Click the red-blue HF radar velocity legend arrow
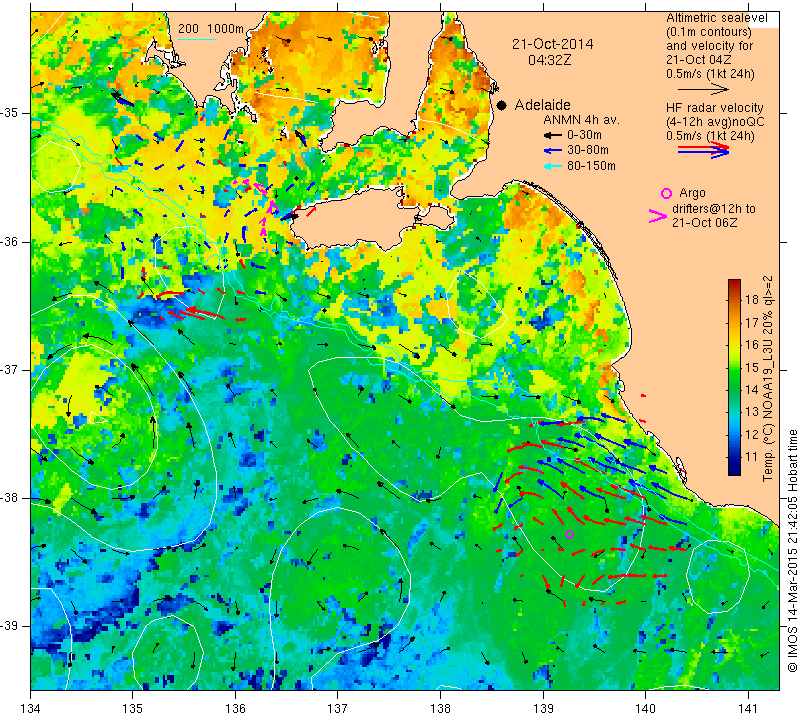This screenshot has height=720, width=800. coord(704,150)
